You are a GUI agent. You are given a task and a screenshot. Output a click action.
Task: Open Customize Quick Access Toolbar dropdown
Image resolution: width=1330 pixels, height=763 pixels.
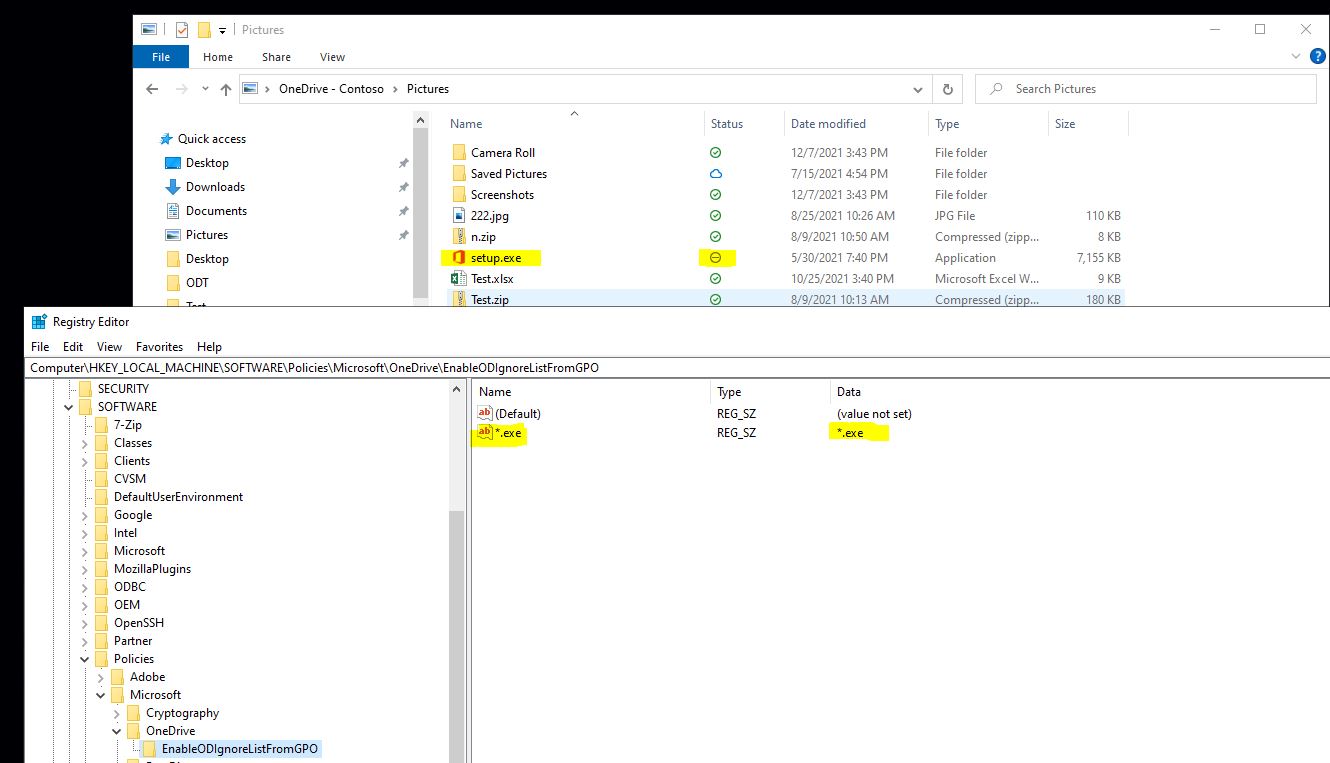[x=222, y=31]
